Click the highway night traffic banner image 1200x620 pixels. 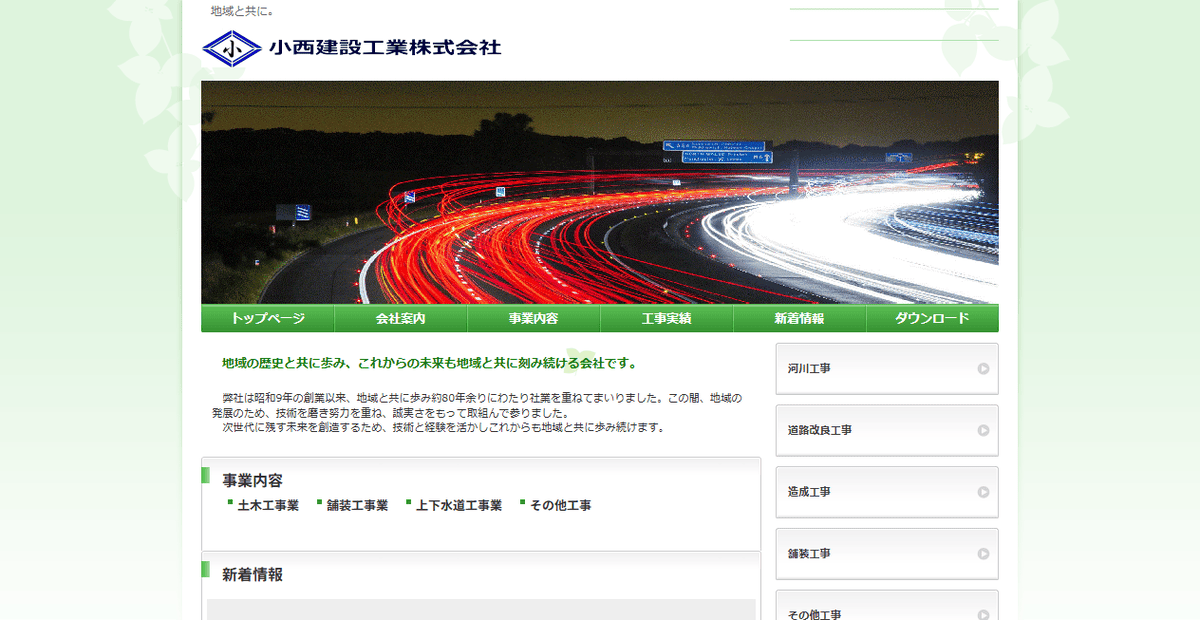pos(600,192)
